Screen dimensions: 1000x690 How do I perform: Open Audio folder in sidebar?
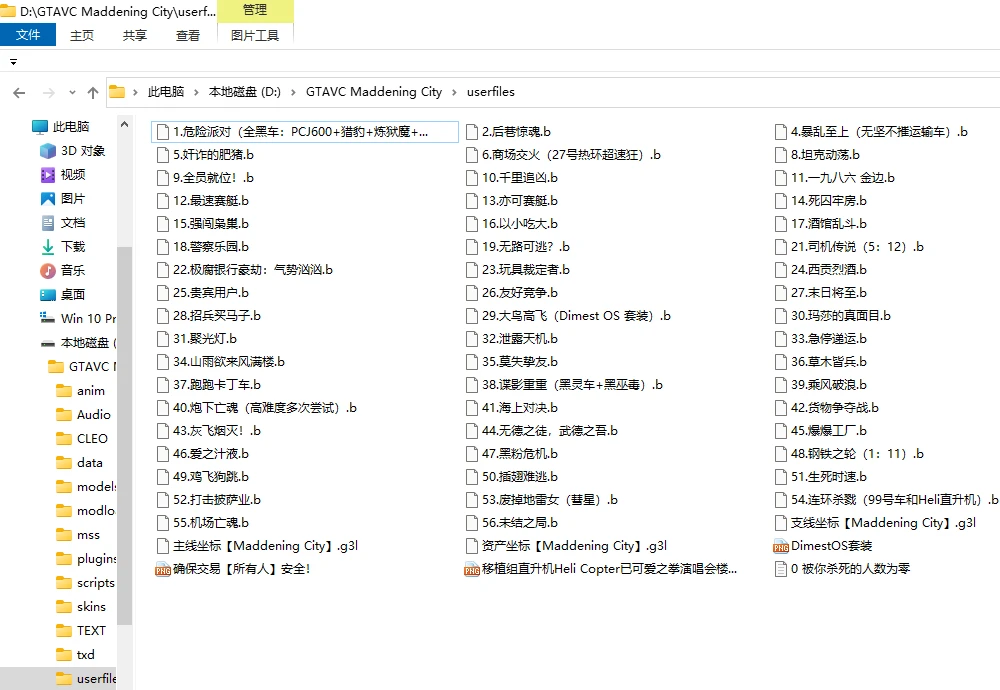pyautogui.click(x=83, y=415)
